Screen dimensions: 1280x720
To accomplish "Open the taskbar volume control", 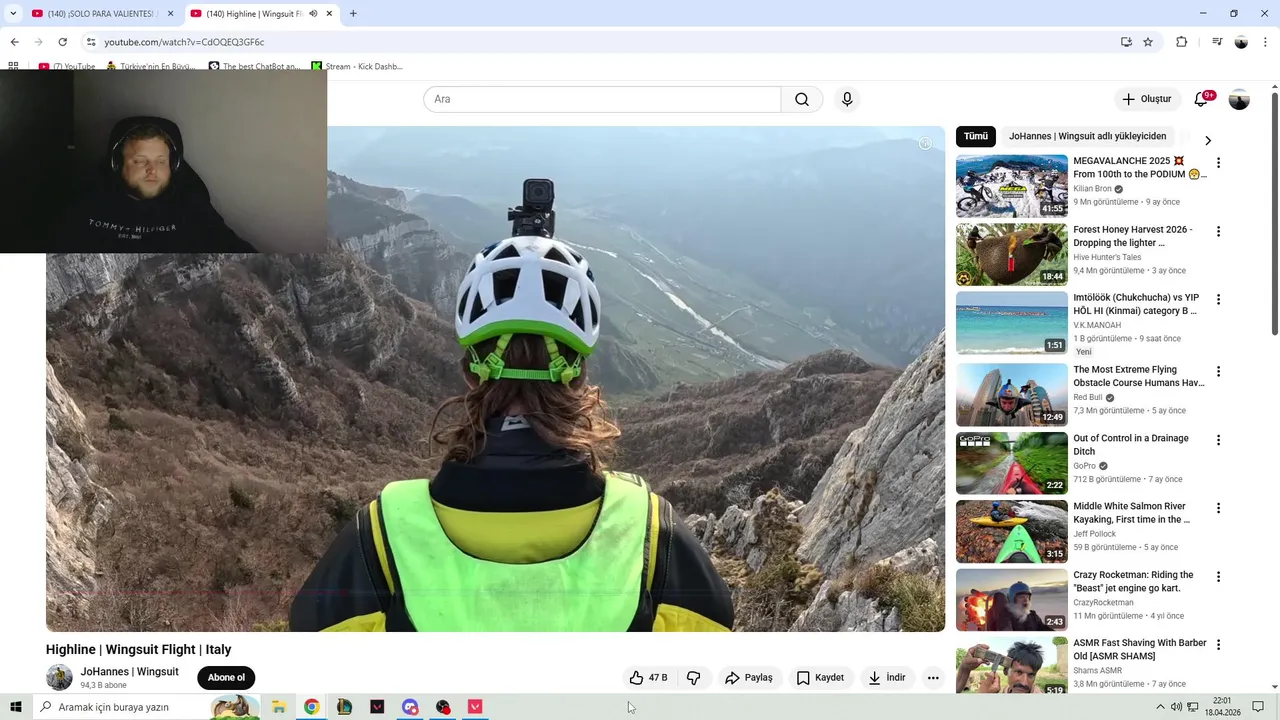I will point(1177,707).
